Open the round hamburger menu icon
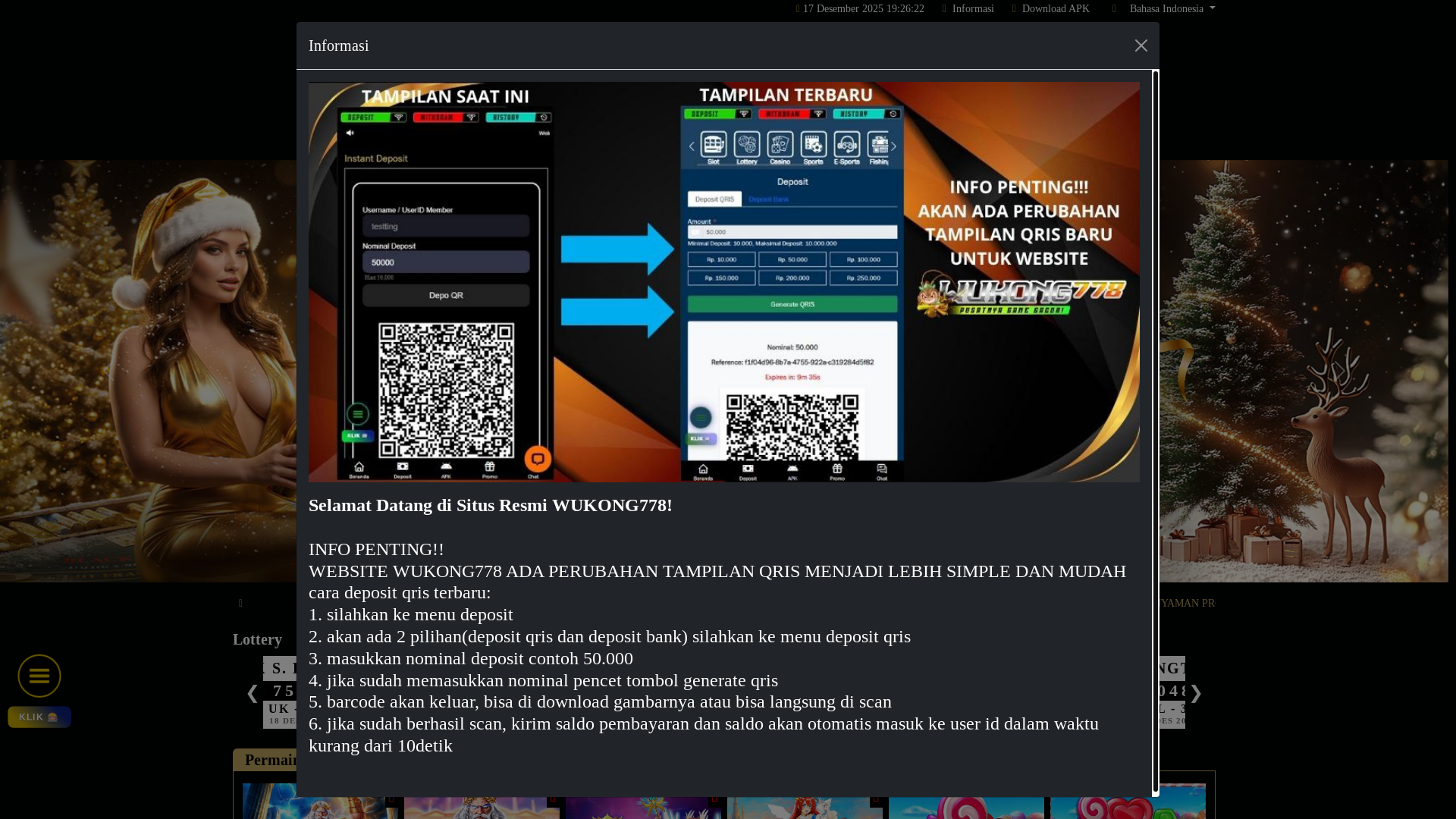 point(39,676)
